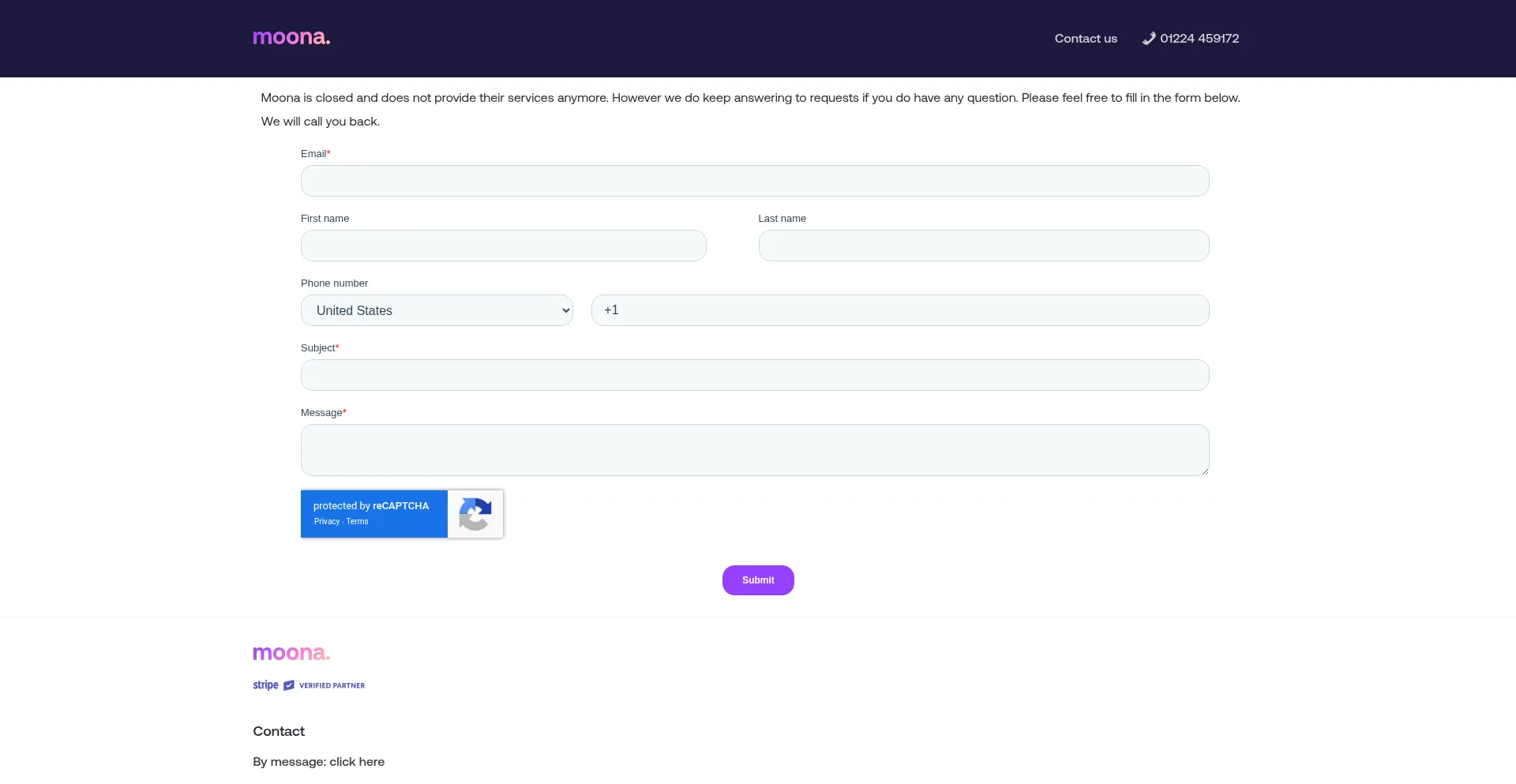Click the 'We will call you back.' text
This screenshot has height=784, width=1516.
321,122
